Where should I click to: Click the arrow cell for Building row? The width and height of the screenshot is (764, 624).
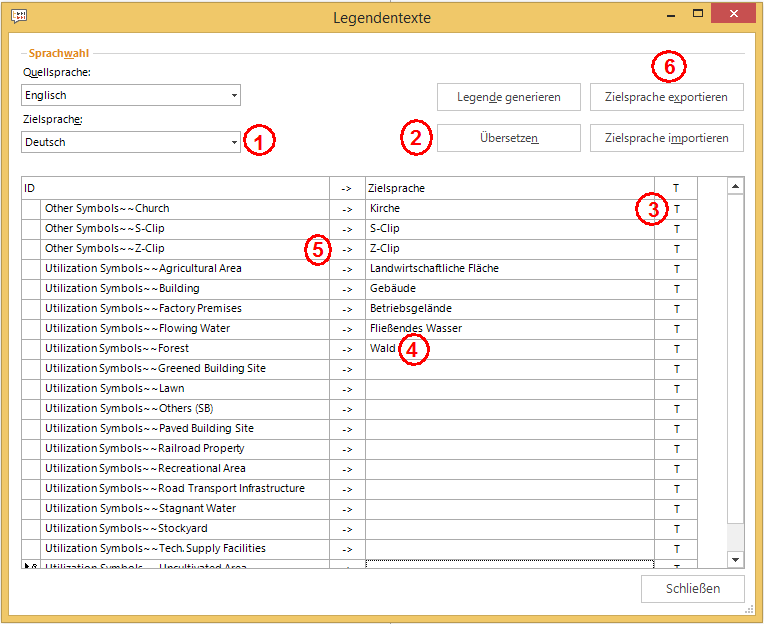(347, 289)
